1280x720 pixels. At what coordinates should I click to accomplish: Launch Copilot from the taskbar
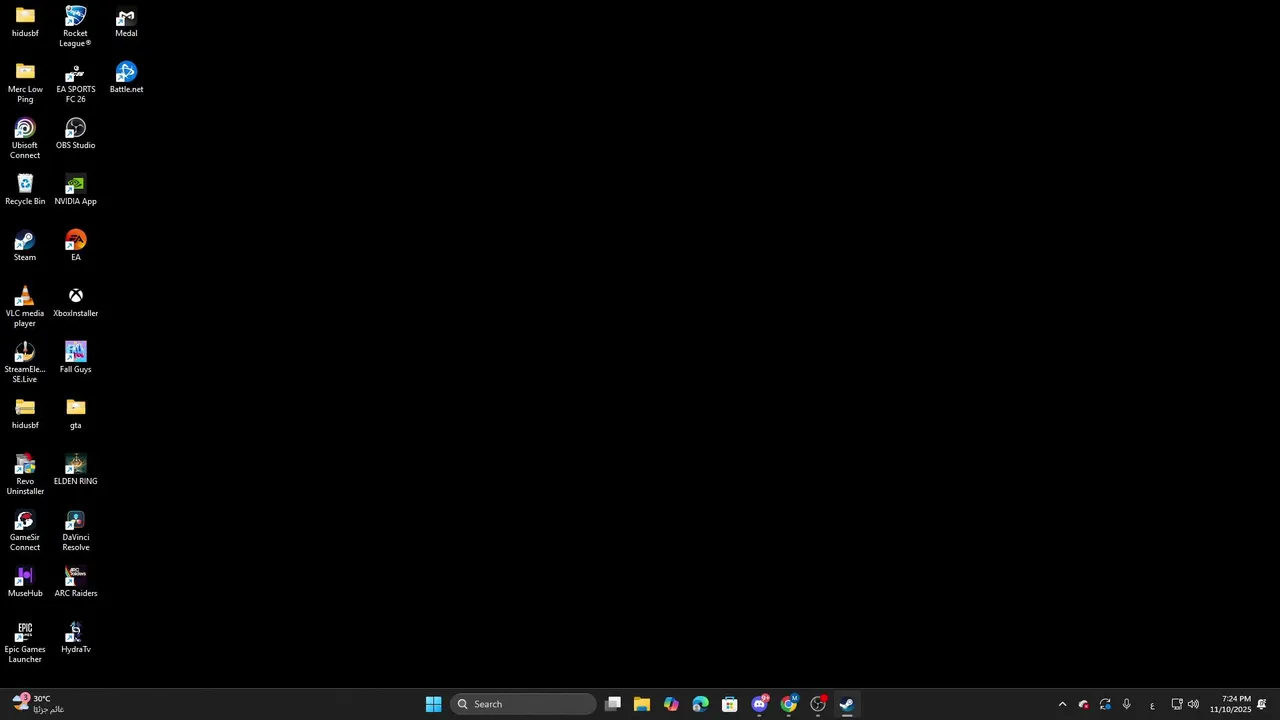tap(671, 704)
